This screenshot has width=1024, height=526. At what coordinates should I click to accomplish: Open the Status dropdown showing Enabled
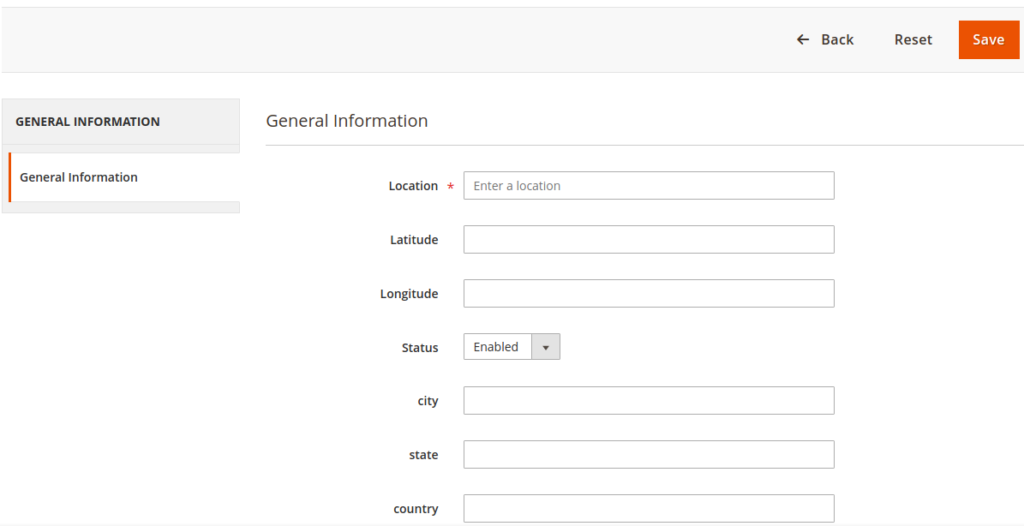click(x=511, y=347)
